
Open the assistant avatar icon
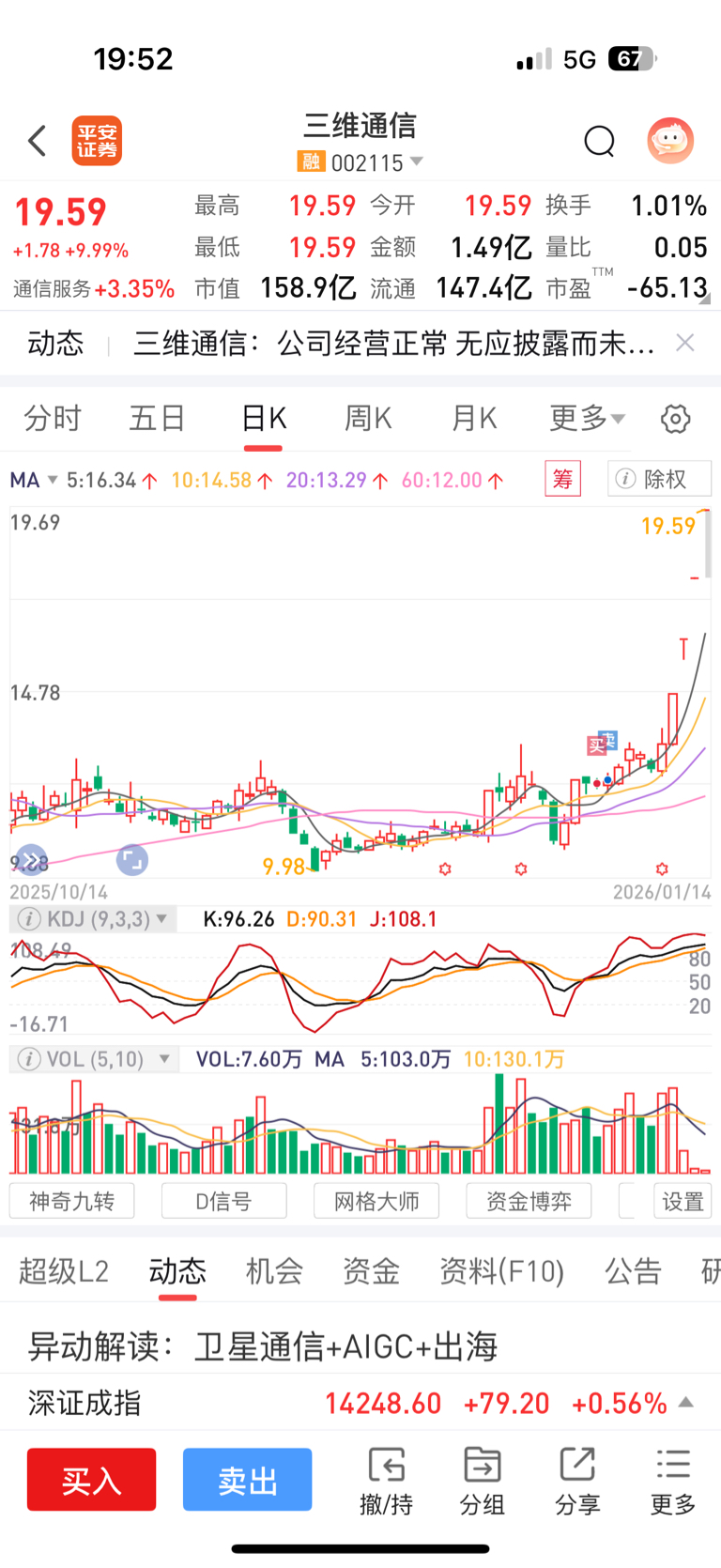(x=670, y=141)
